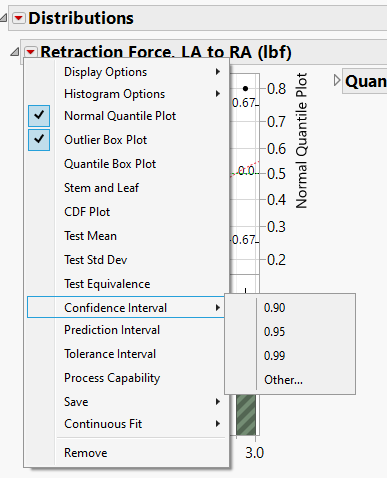This screenshot has height=478, width=387.
Task: Click the outlier point near 0.8
Action: (x=246, y=88)
